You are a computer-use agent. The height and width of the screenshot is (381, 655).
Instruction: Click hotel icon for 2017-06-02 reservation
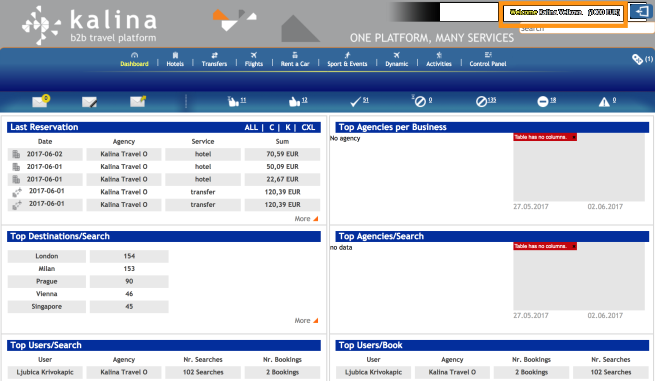click(16, 154)
